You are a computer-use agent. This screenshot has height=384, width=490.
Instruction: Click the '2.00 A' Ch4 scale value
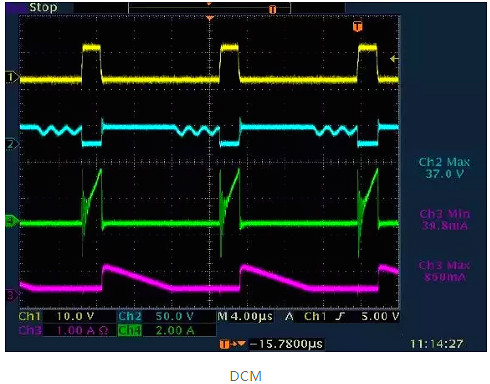pyautogui.click(x=175, y=330)
